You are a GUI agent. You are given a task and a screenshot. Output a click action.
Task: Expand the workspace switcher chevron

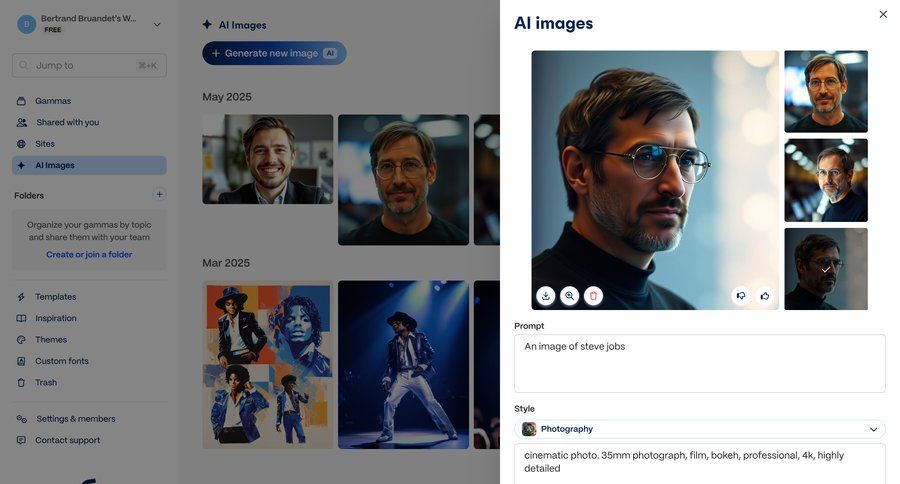click(157, 24)
